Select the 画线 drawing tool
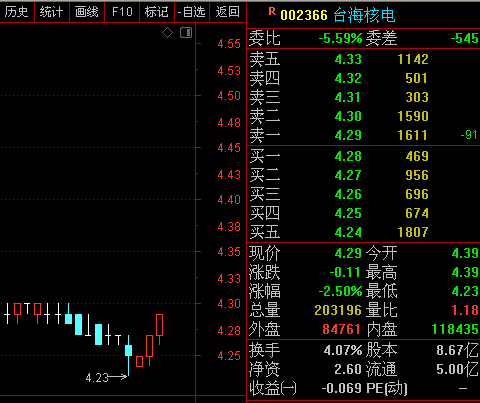The image size is (480, 403). click(x=87, y=12)
